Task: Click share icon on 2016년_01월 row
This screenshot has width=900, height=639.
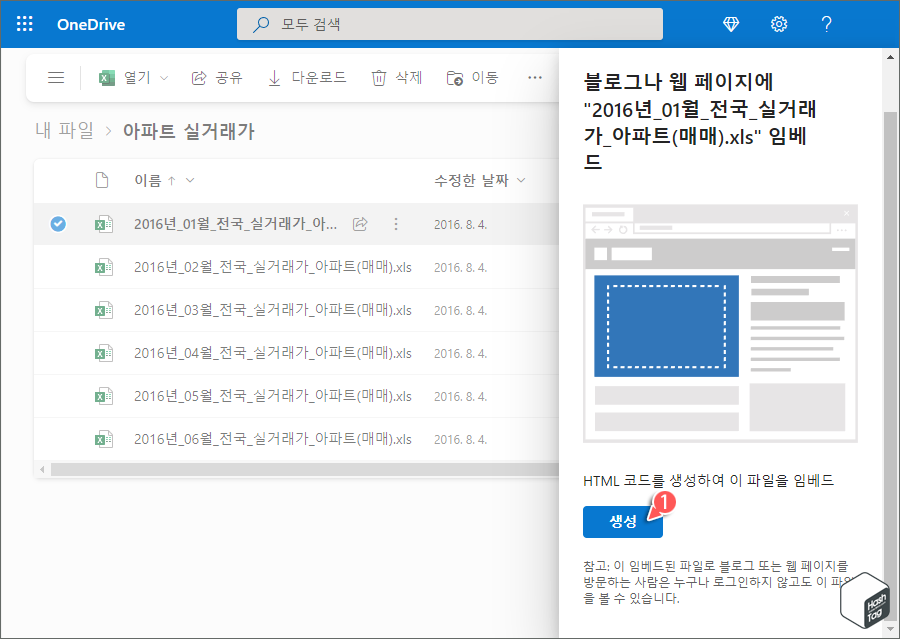Action: click(360, 224)
